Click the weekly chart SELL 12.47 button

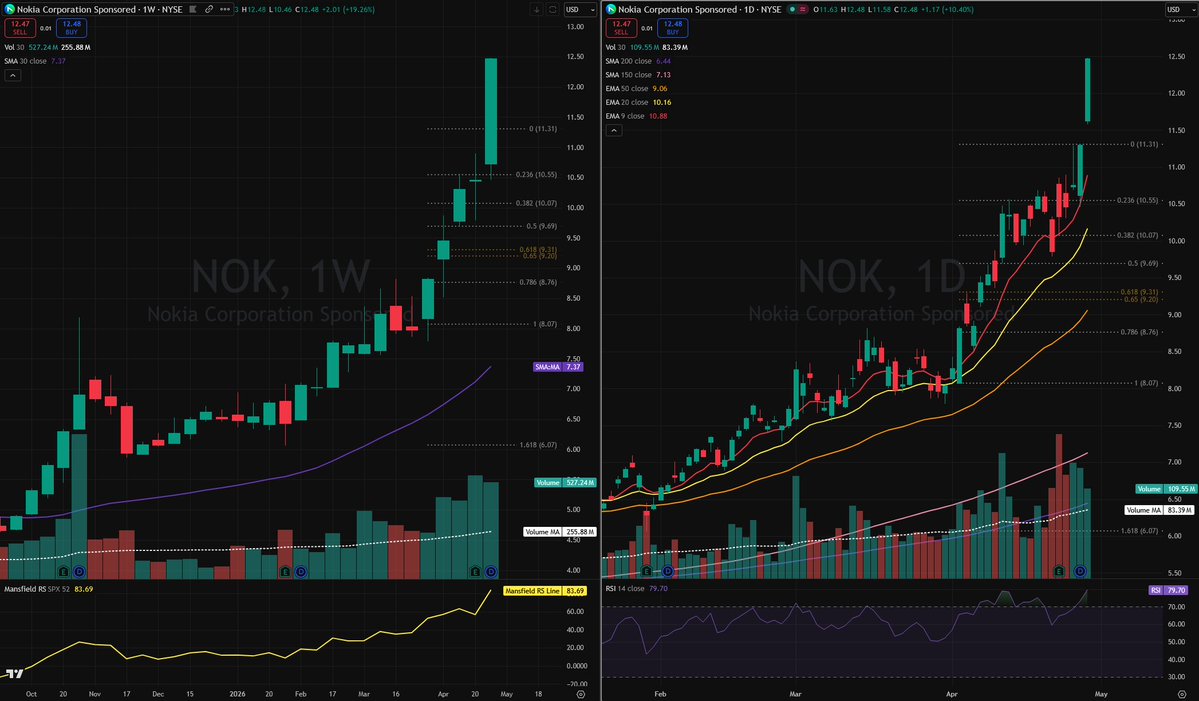(x=20, y=28)
